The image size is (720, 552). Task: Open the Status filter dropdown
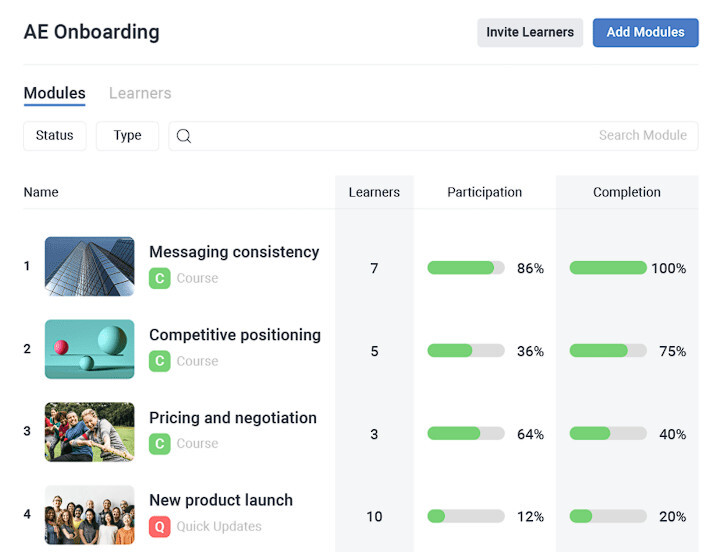click(x=55, y=136)
